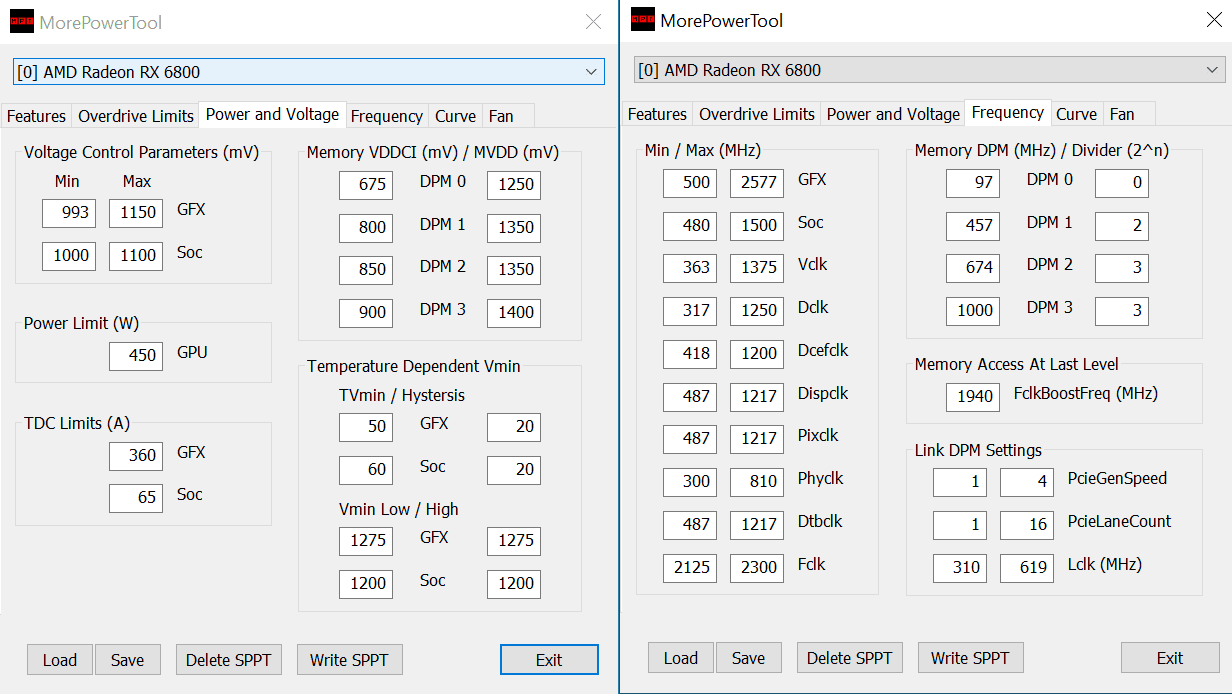Click Vmin Low Soc field 1200
Image resolution: width=1232 pixels, height=694 pixels.
(366, 584)
